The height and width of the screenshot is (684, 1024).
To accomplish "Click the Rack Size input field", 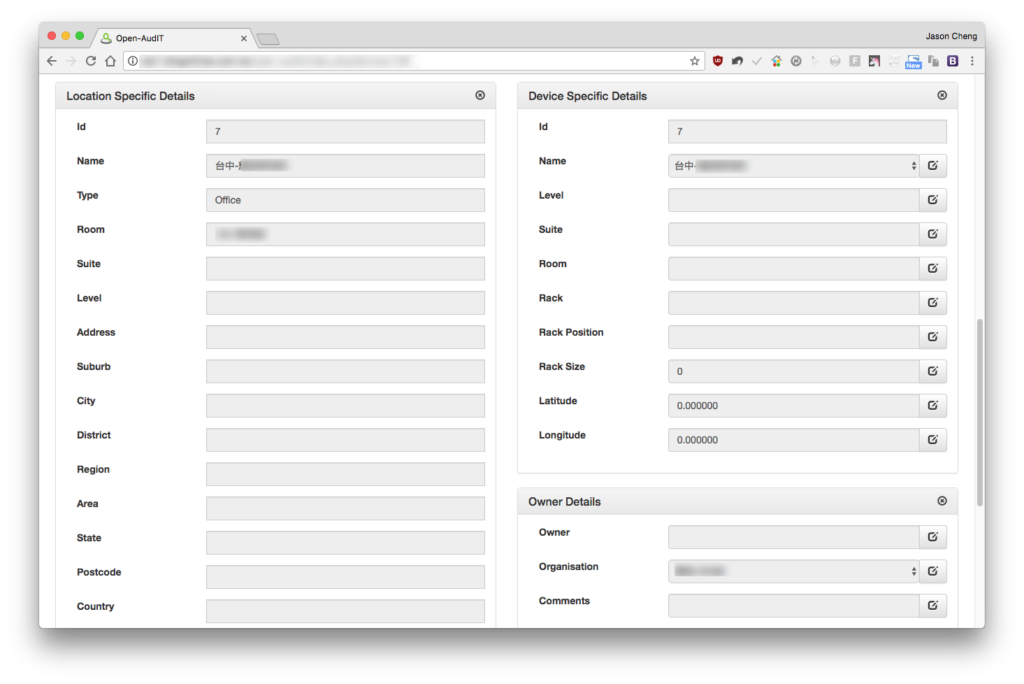I will pyautogui.click(x=793, y=371).
